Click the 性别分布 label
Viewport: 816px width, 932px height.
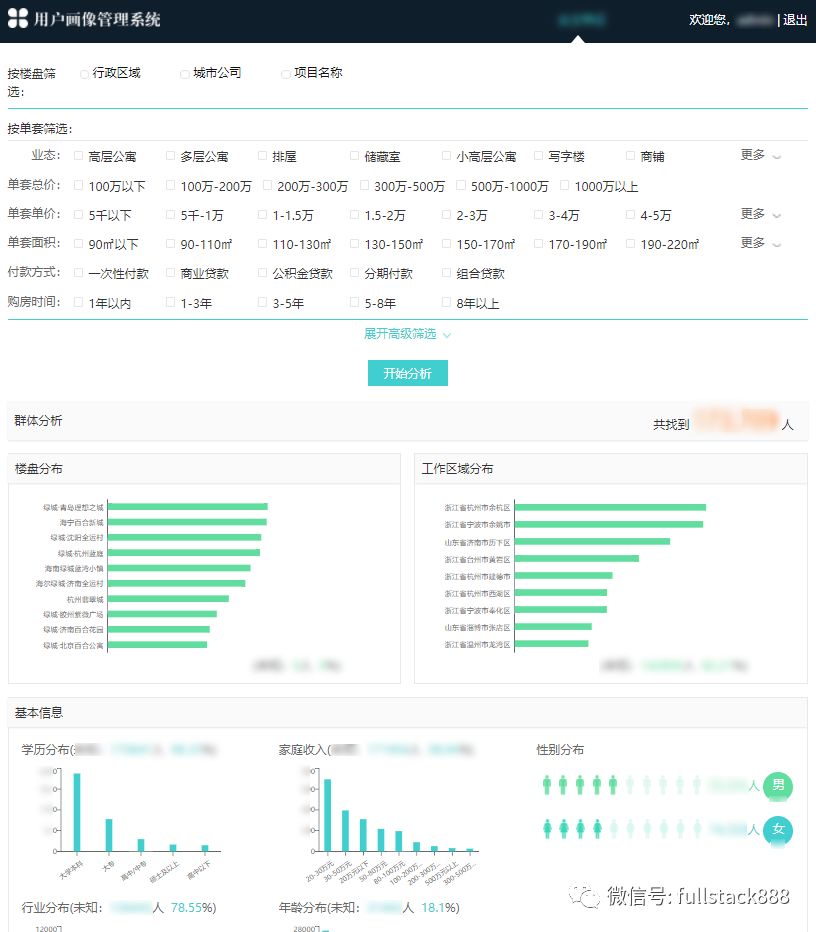560,750
